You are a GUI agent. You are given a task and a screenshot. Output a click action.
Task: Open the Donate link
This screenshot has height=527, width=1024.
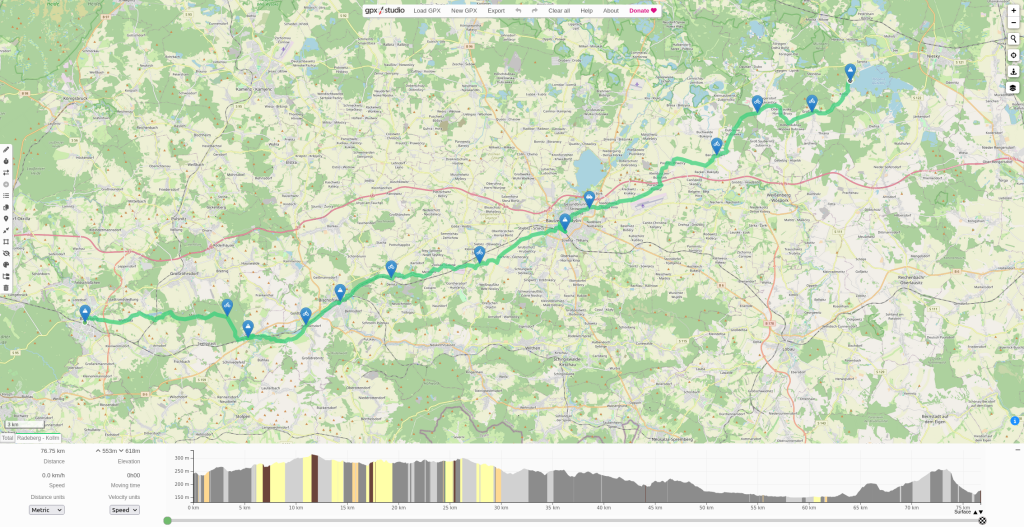click(x=643, y=10)
